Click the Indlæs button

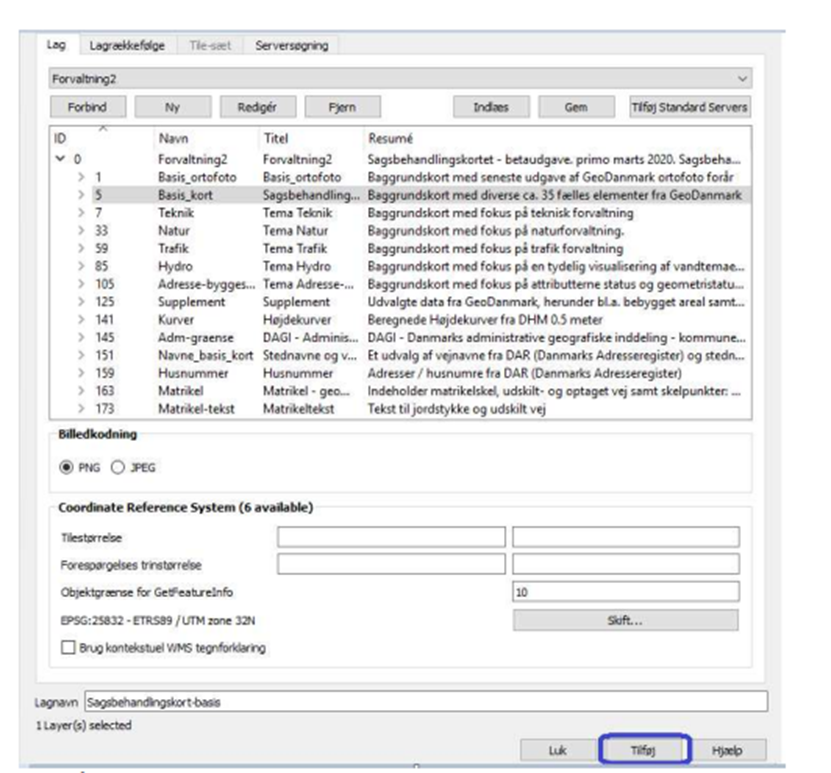491,107
